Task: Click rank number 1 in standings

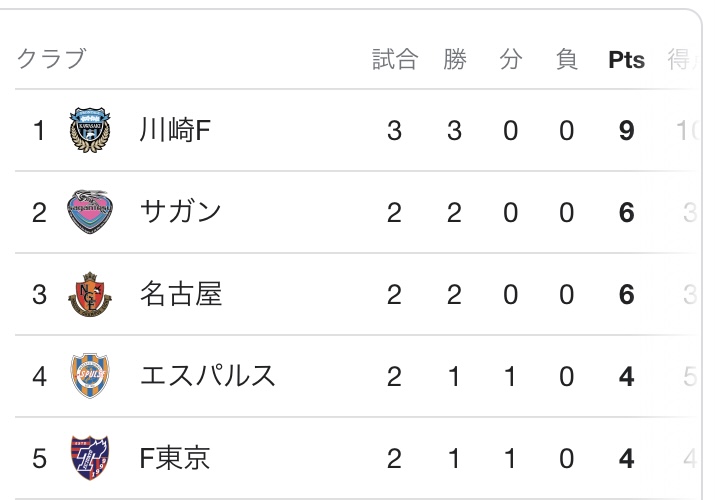Action: coord(39,131)
